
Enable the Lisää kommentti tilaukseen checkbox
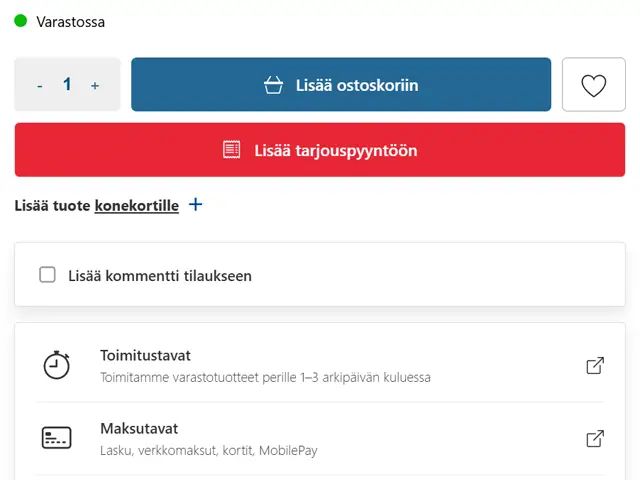point(47,275)
